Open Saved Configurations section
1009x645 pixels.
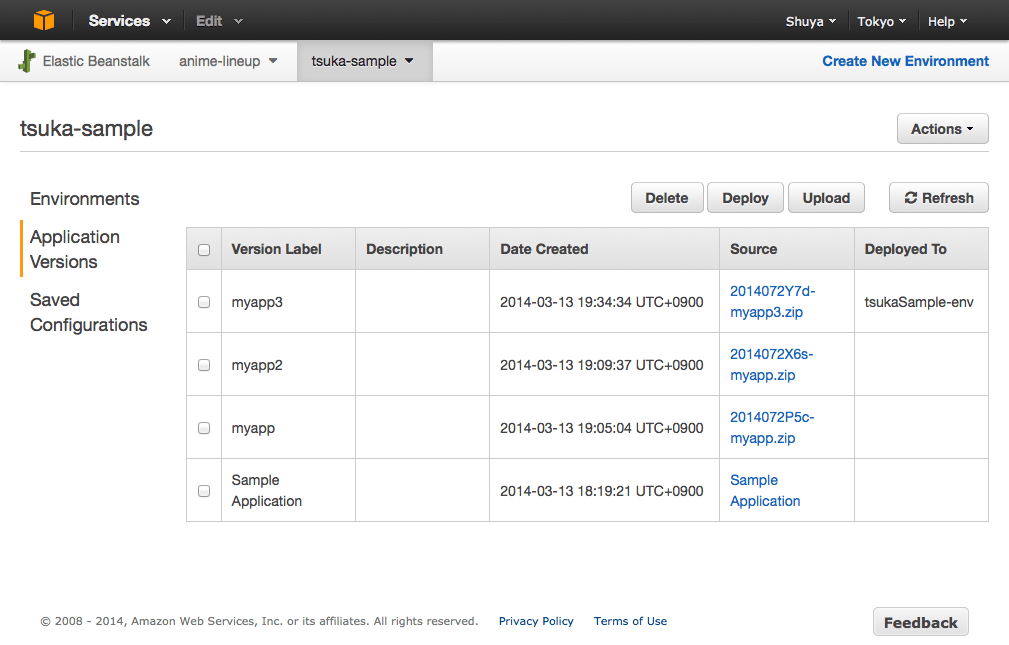tap(89, 312)
